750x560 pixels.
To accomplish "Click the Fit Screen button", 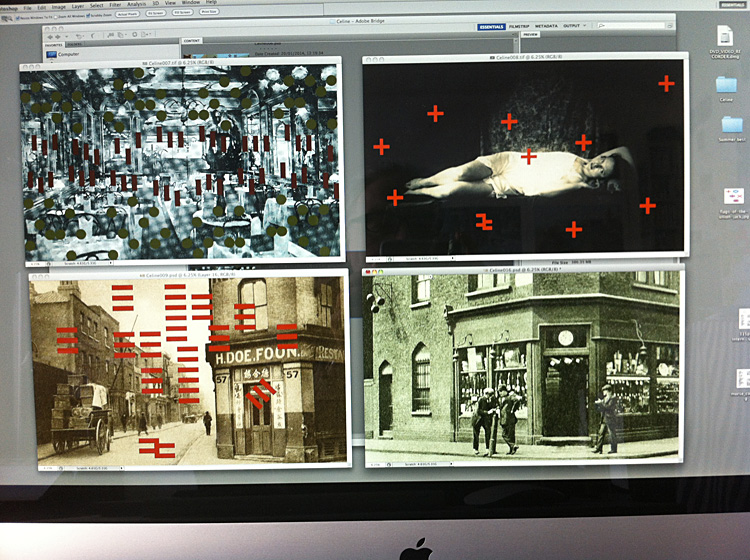I will click(155, 13).
